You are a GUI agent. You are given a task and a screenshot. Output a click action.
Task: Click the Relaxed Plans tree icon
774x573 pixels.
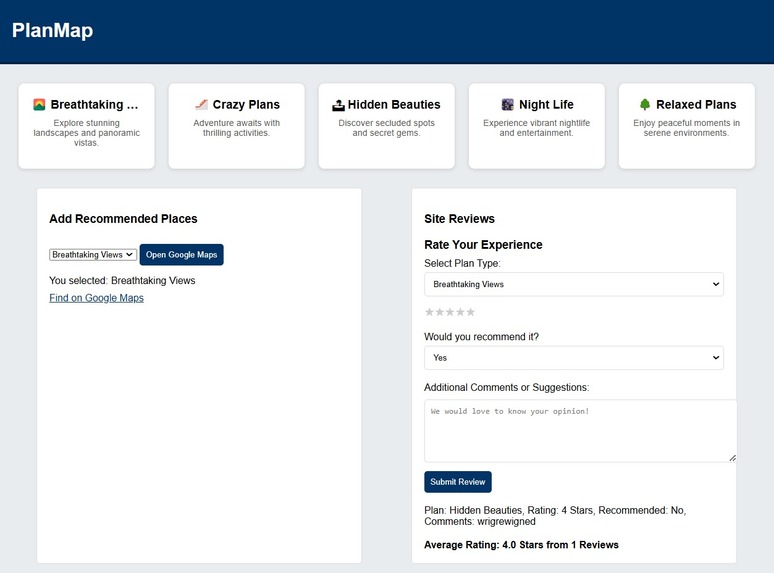645,105
